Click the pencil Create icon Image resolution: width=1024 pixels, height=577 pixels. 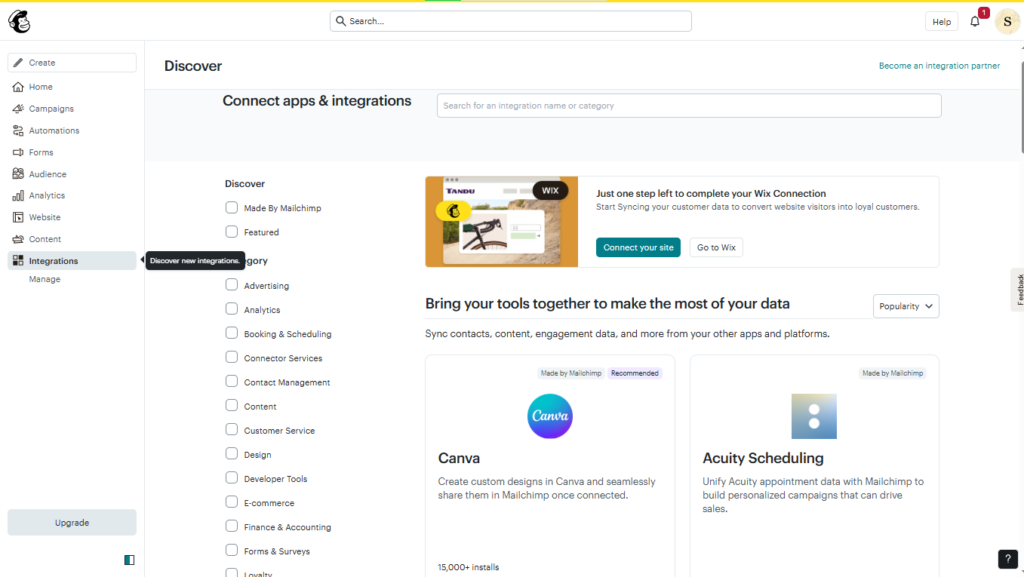coord(18,63)
